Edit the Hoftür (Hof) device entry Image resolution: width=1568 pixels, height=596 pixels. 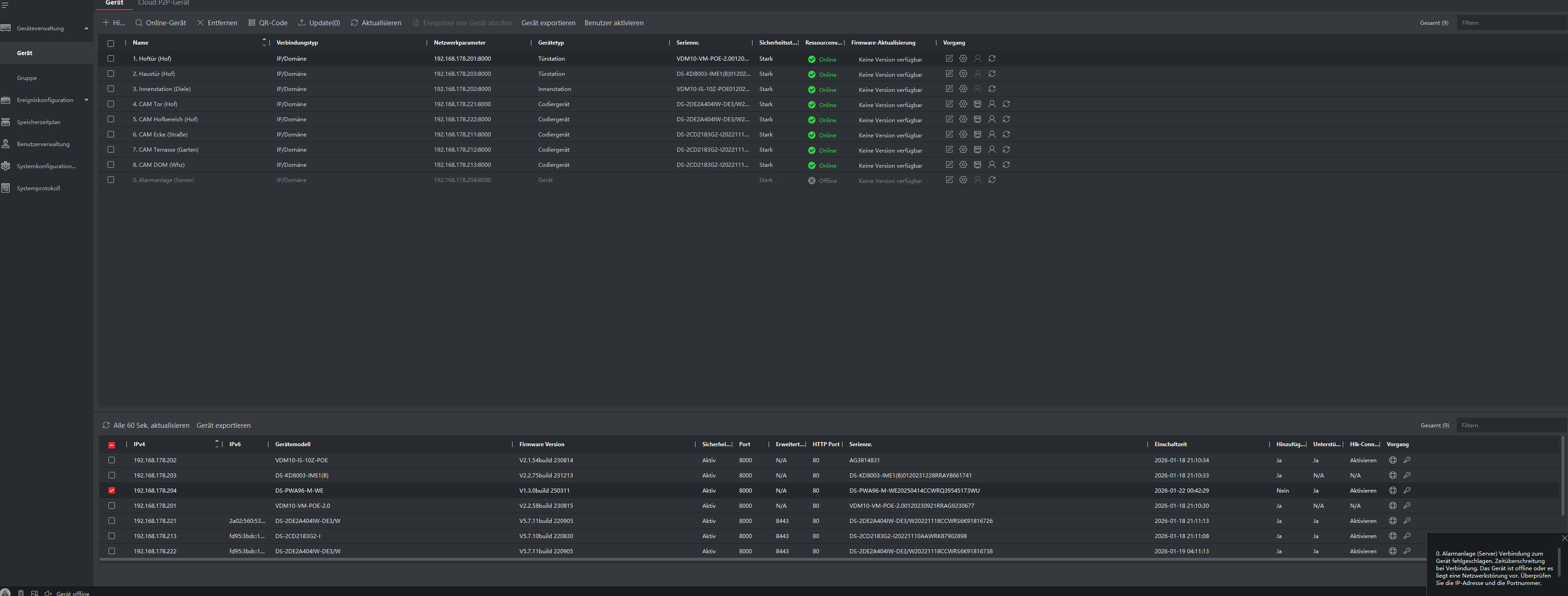(949, 58)
